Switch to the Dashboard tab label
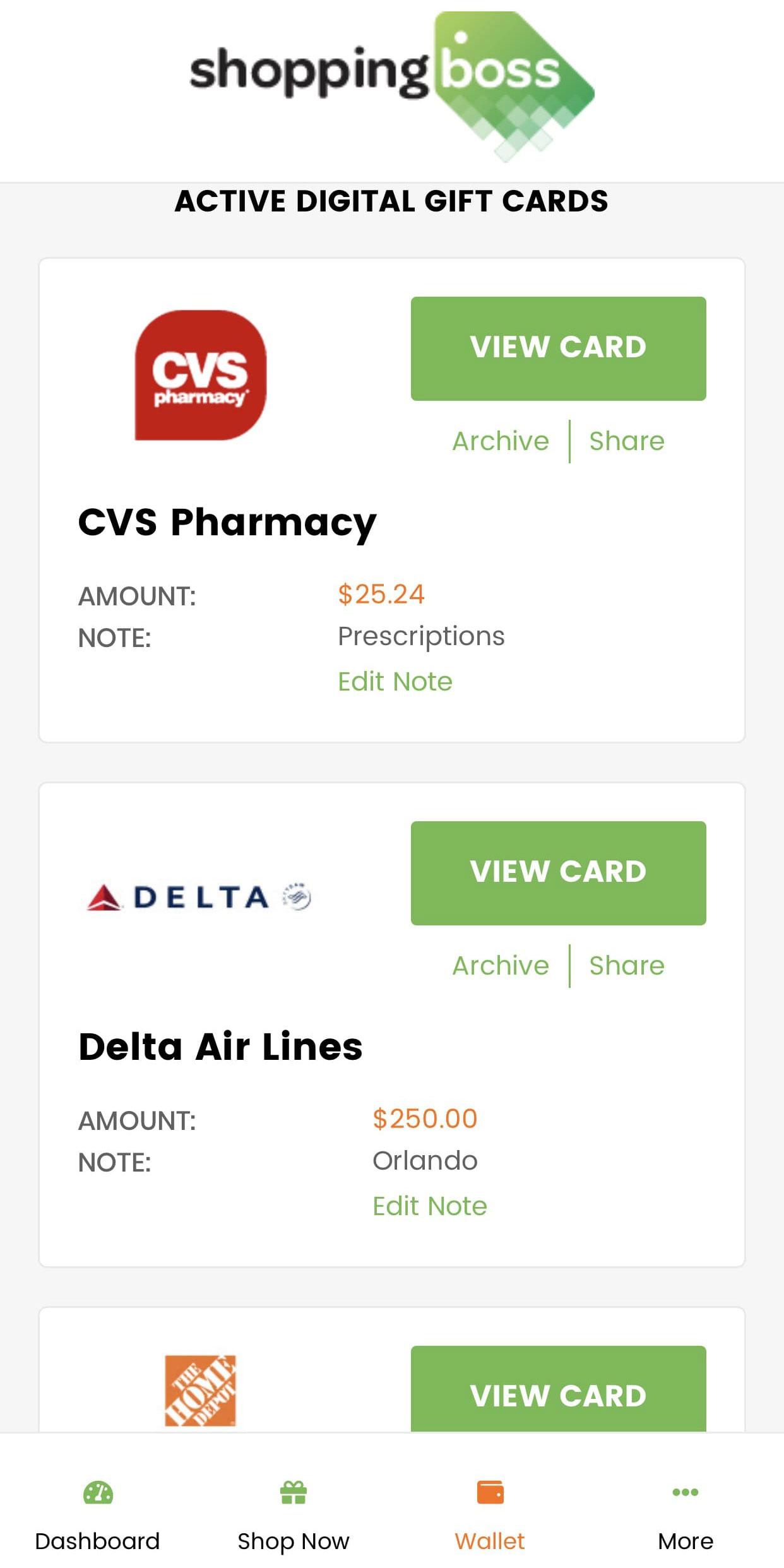This screenshot has width=784, height=1568. (97, 1541)
